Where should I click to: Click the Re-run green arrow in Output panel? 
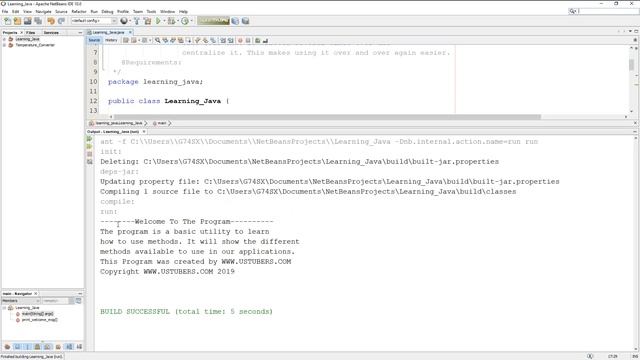tap(89, 139)
